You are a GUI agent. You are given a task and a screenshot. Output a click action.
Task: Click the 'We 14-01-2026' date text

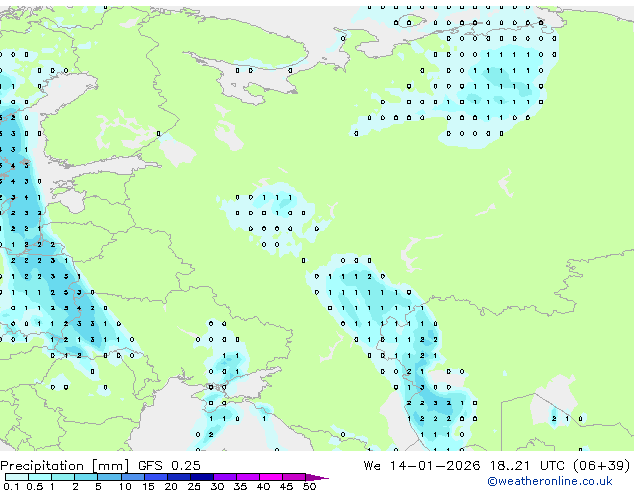tap(422, 466)
